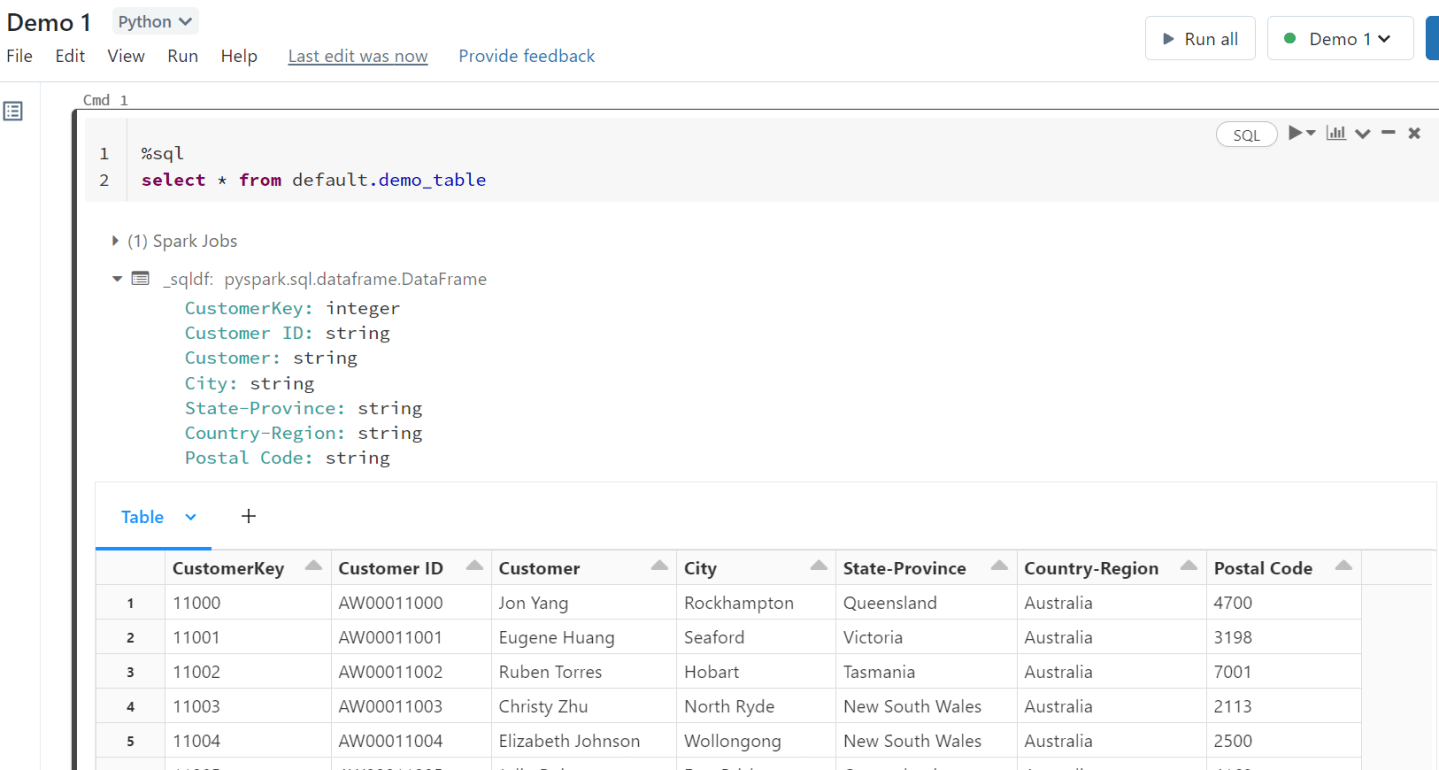Expand the Spark Jobs section

tap(115, 240)
